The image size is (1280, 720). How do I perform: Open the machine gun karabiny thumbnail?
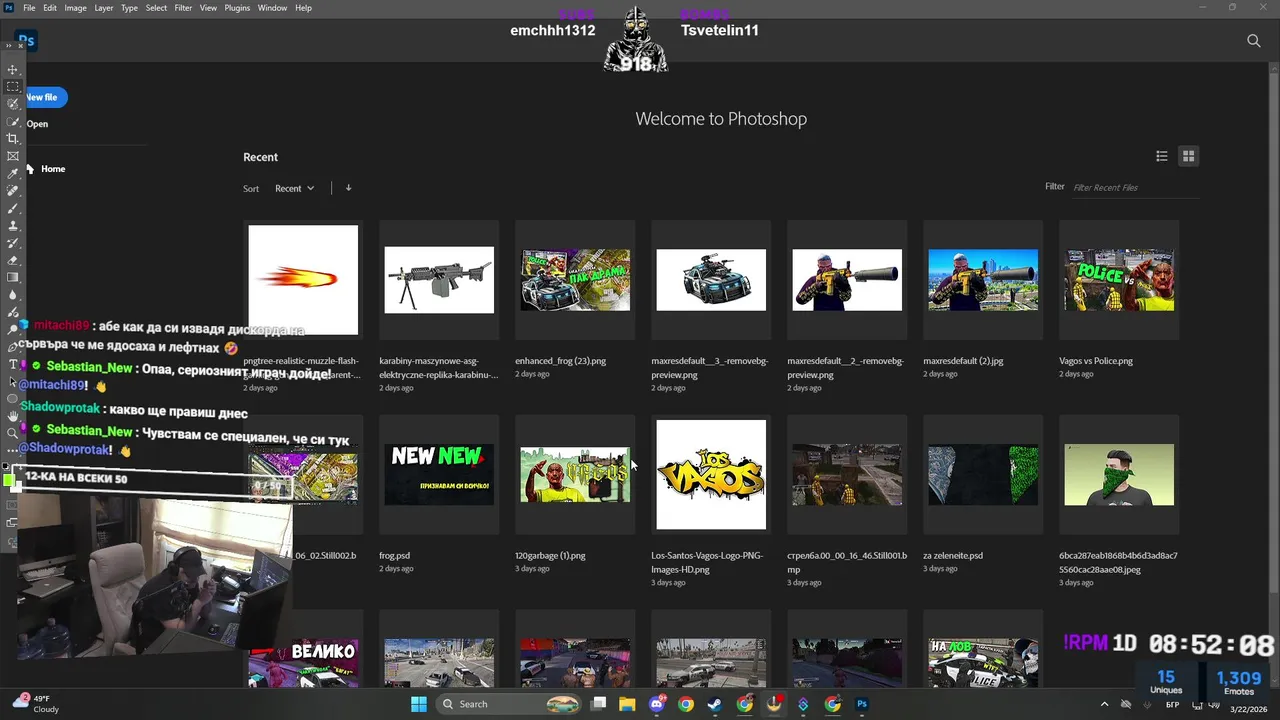point(439,280)
